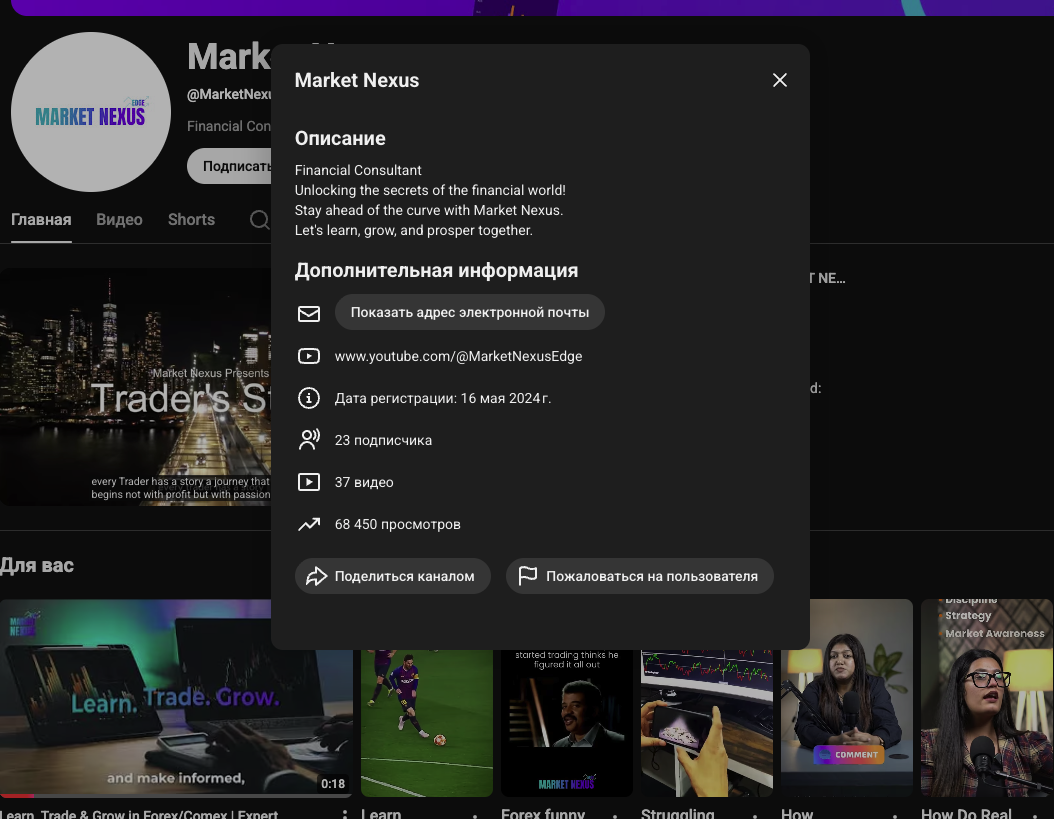
Task: Open the short with COMMENT badge thumbnail
Action: (x=847, y=698)
